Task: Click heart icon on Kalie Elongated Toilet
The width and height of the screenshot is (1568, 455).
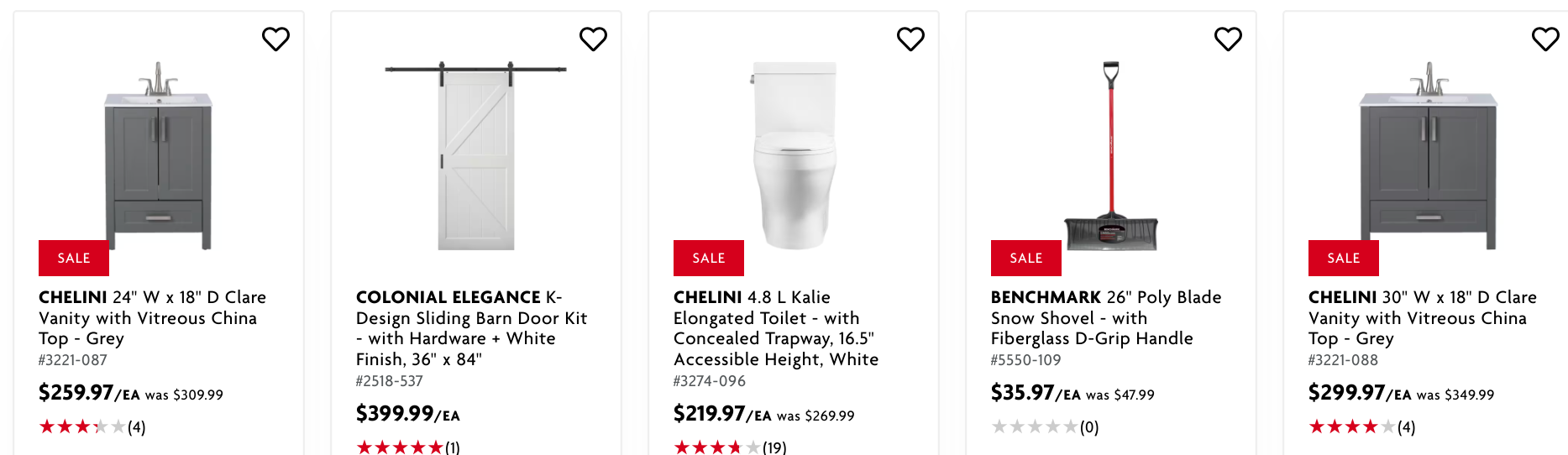Action: point(910,39)
